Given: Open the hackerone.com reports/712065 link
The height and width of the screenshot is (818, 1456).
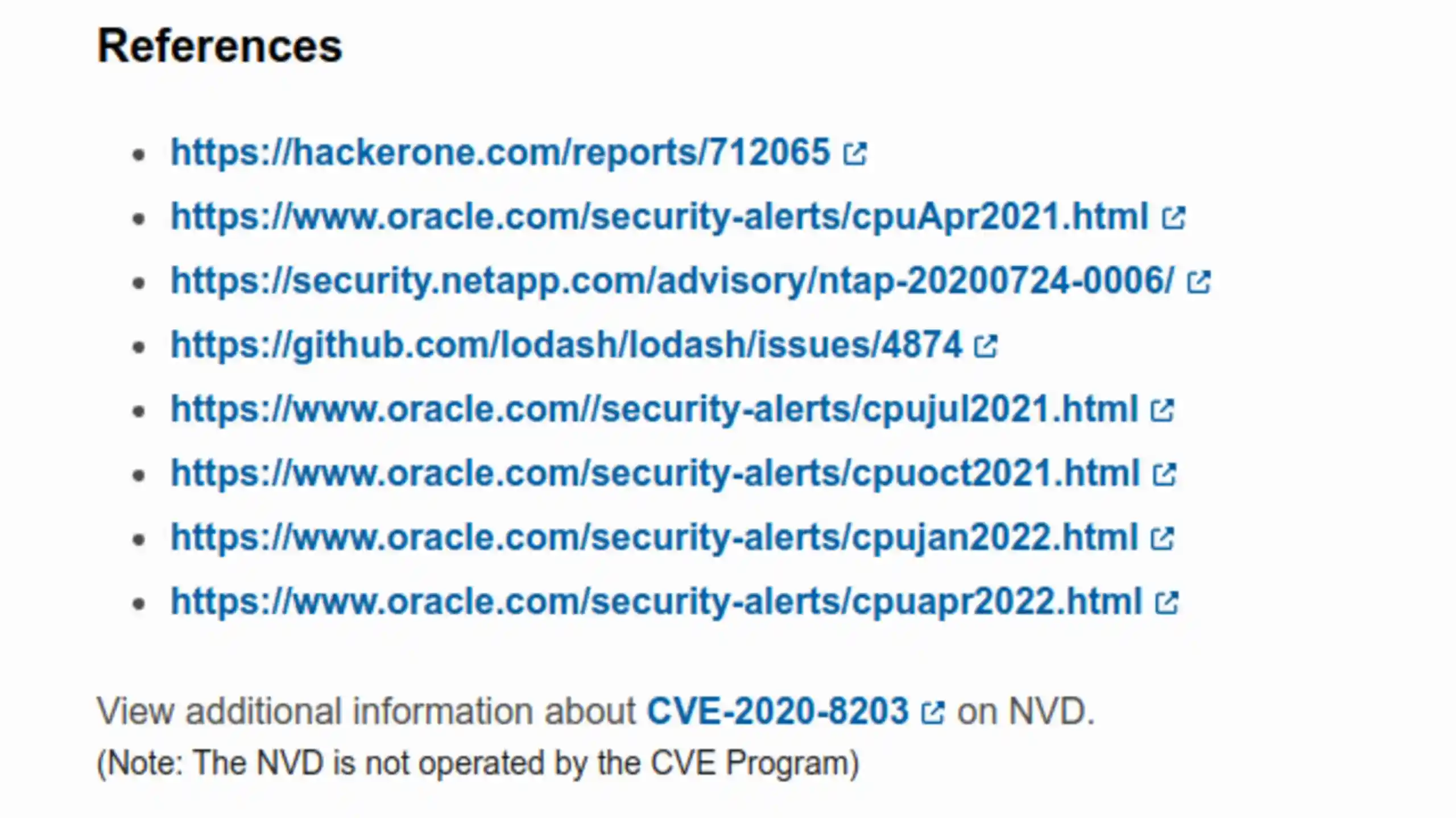Looking at the screenshot, I should [x=500, y=152].
